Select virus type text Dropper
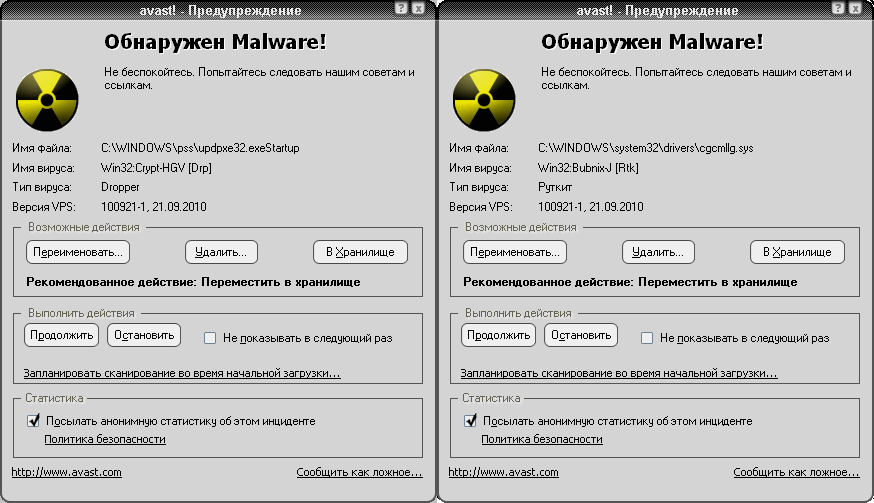The width and height of the screenshot is (874, 503). pos(120,187)
